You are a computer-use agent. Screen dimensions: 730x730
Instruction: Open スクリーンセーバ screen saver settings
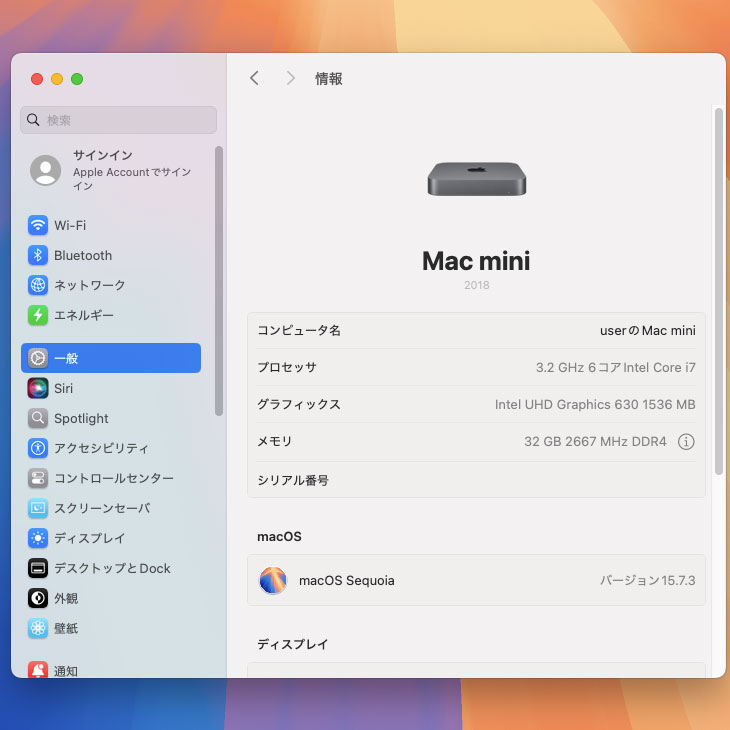tap(101, 508)
